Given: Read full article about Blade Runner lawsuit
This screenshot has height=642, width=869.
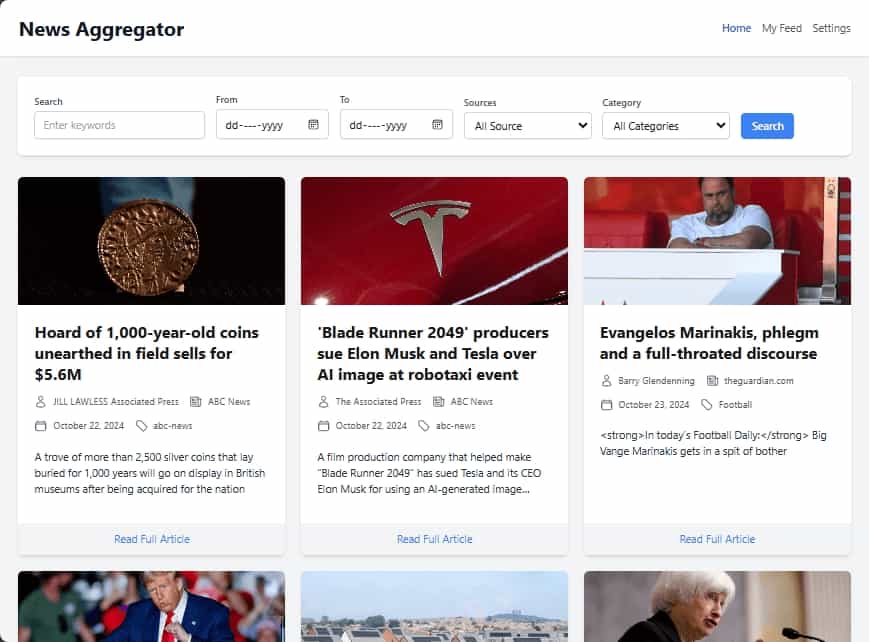Looking at the screenshot, I should 434,539.
